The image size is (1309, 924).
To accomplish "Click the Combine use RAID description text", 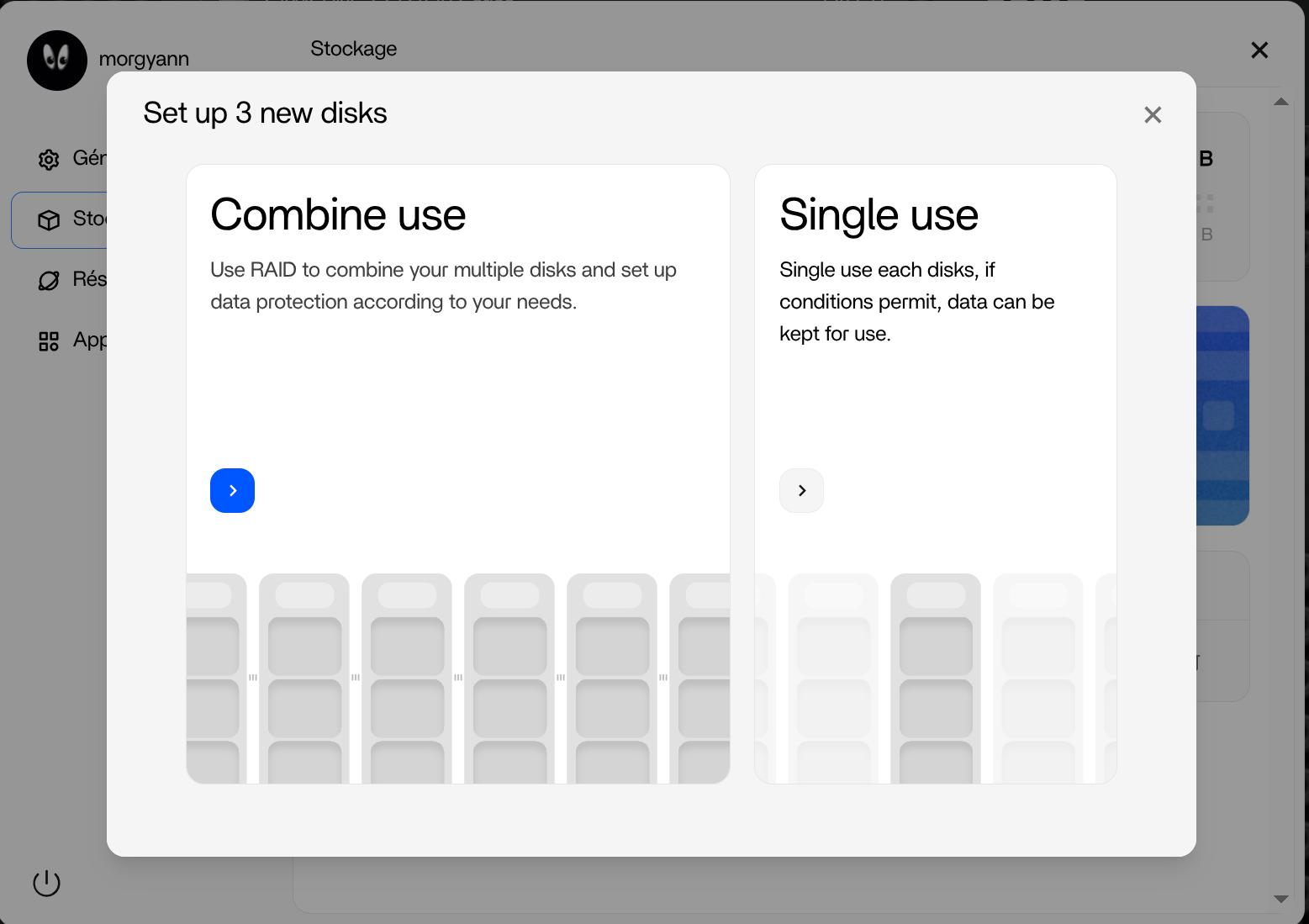I will pos(443,286).
